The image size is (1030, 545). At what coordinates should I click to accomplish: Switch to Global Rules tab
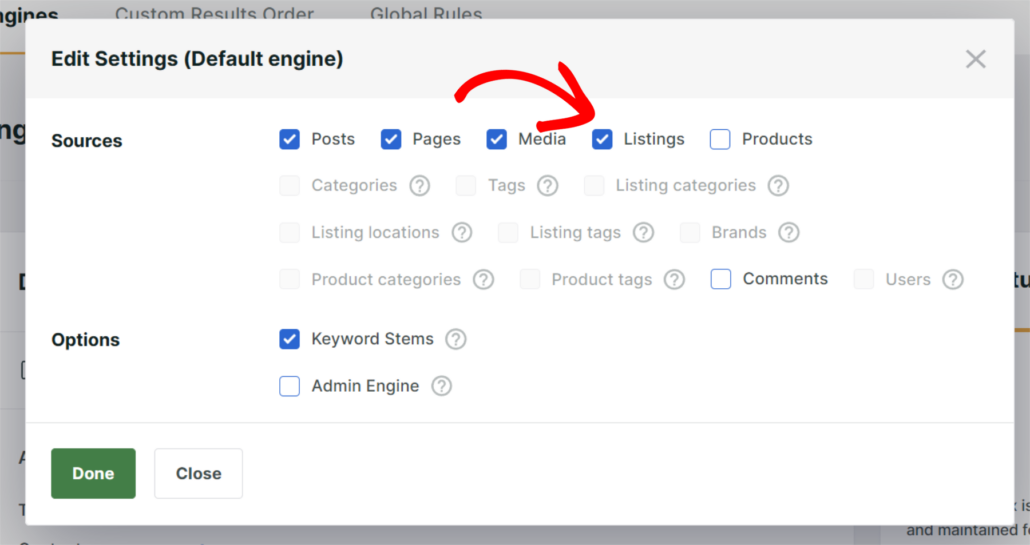426,13
